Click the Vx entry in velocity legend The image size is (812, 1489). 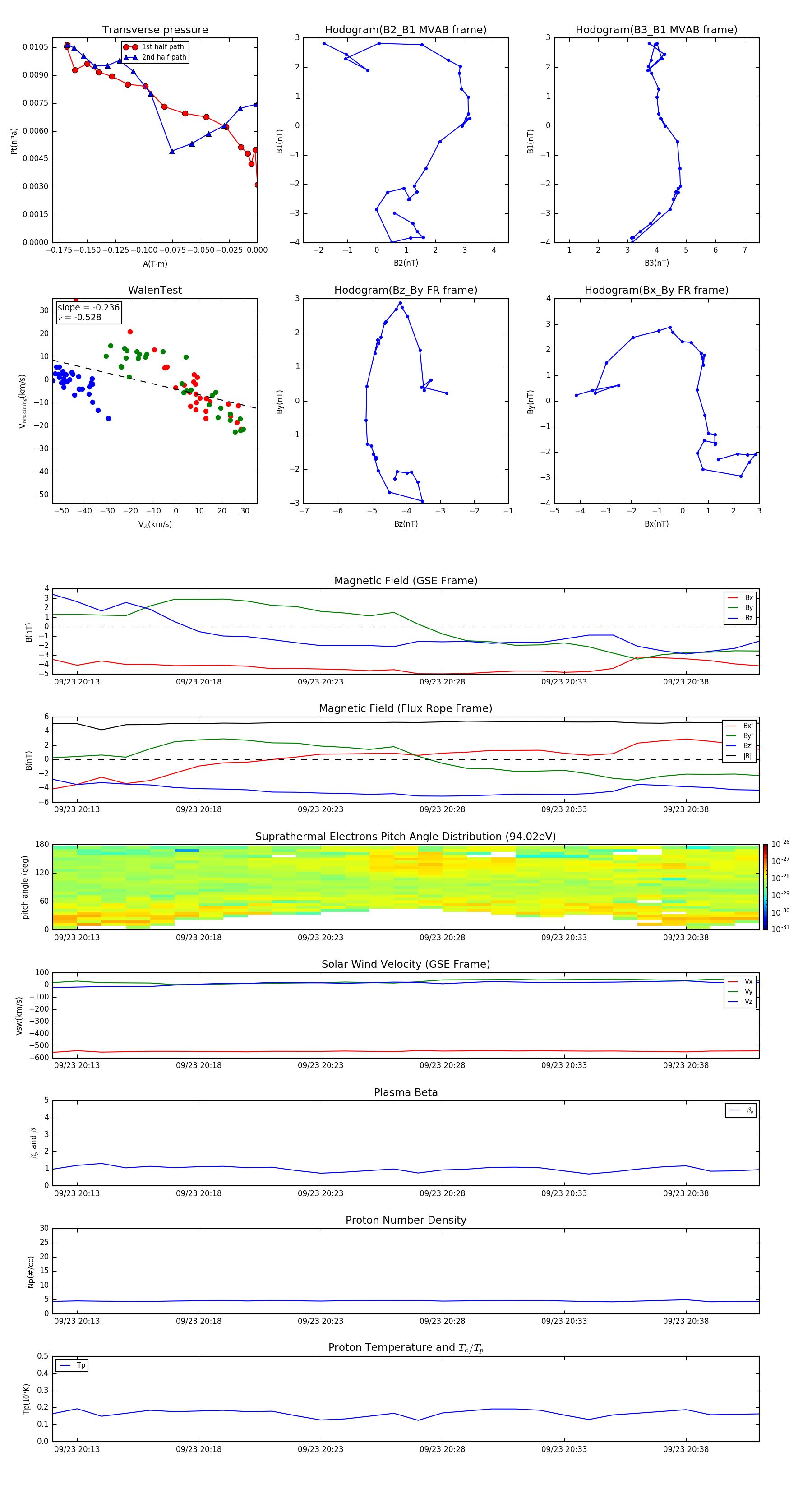[x=740, y=981]
